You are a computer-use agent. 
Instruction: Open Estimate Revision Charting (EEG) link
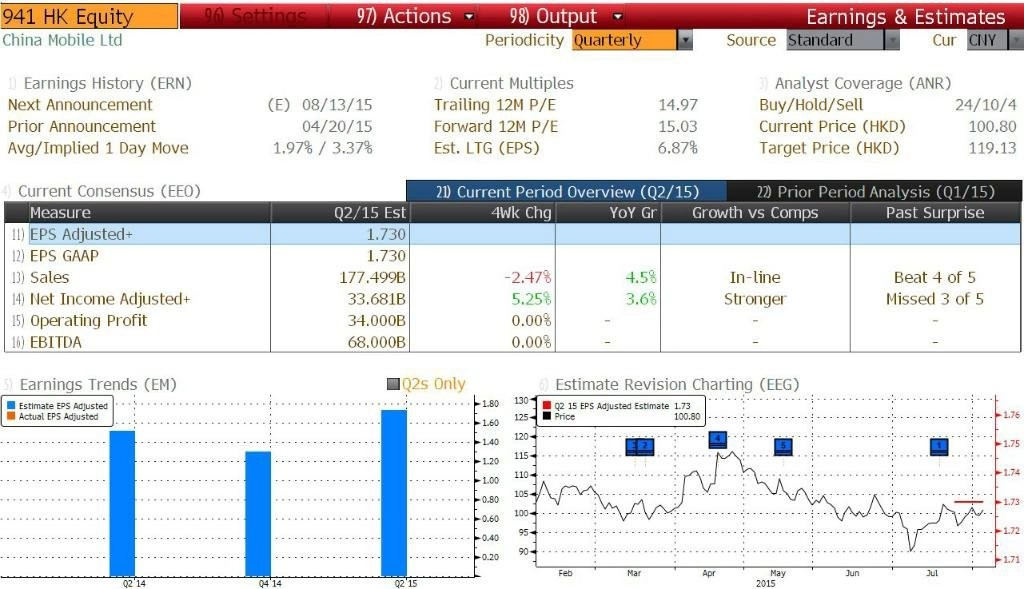point(677,385)
